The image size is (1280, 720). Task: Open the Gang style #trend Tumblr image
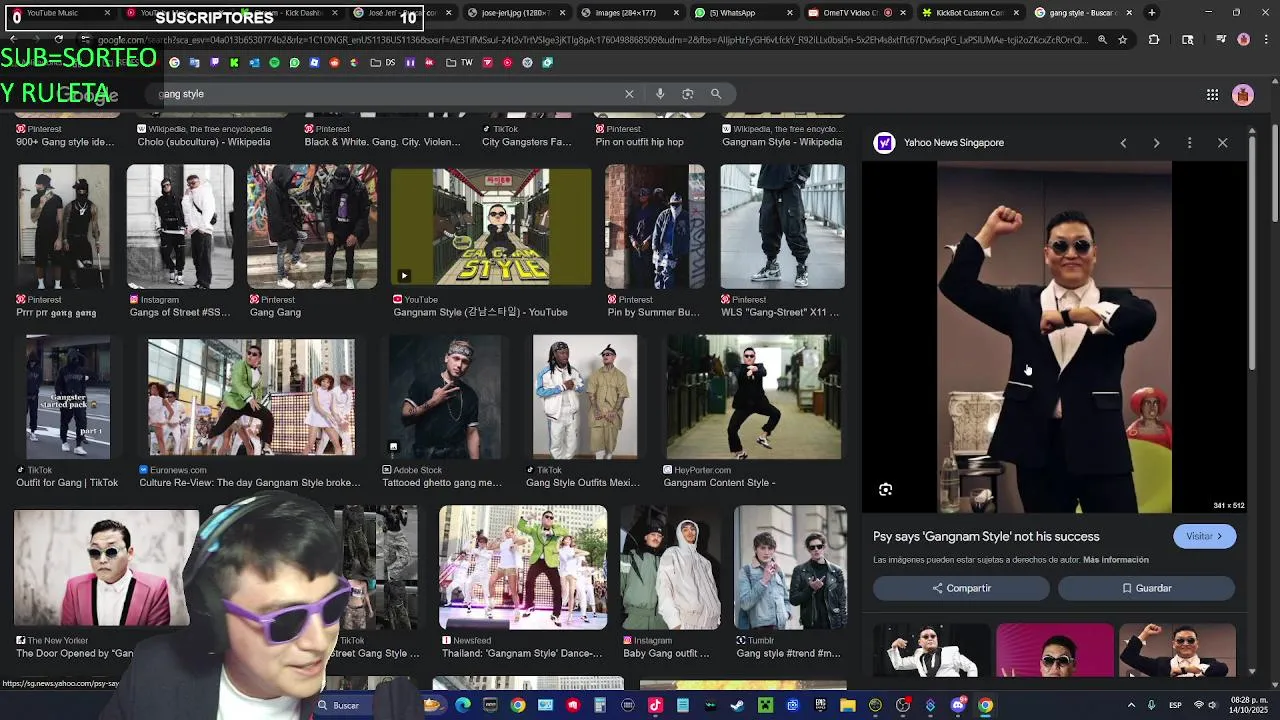[790, 568]
